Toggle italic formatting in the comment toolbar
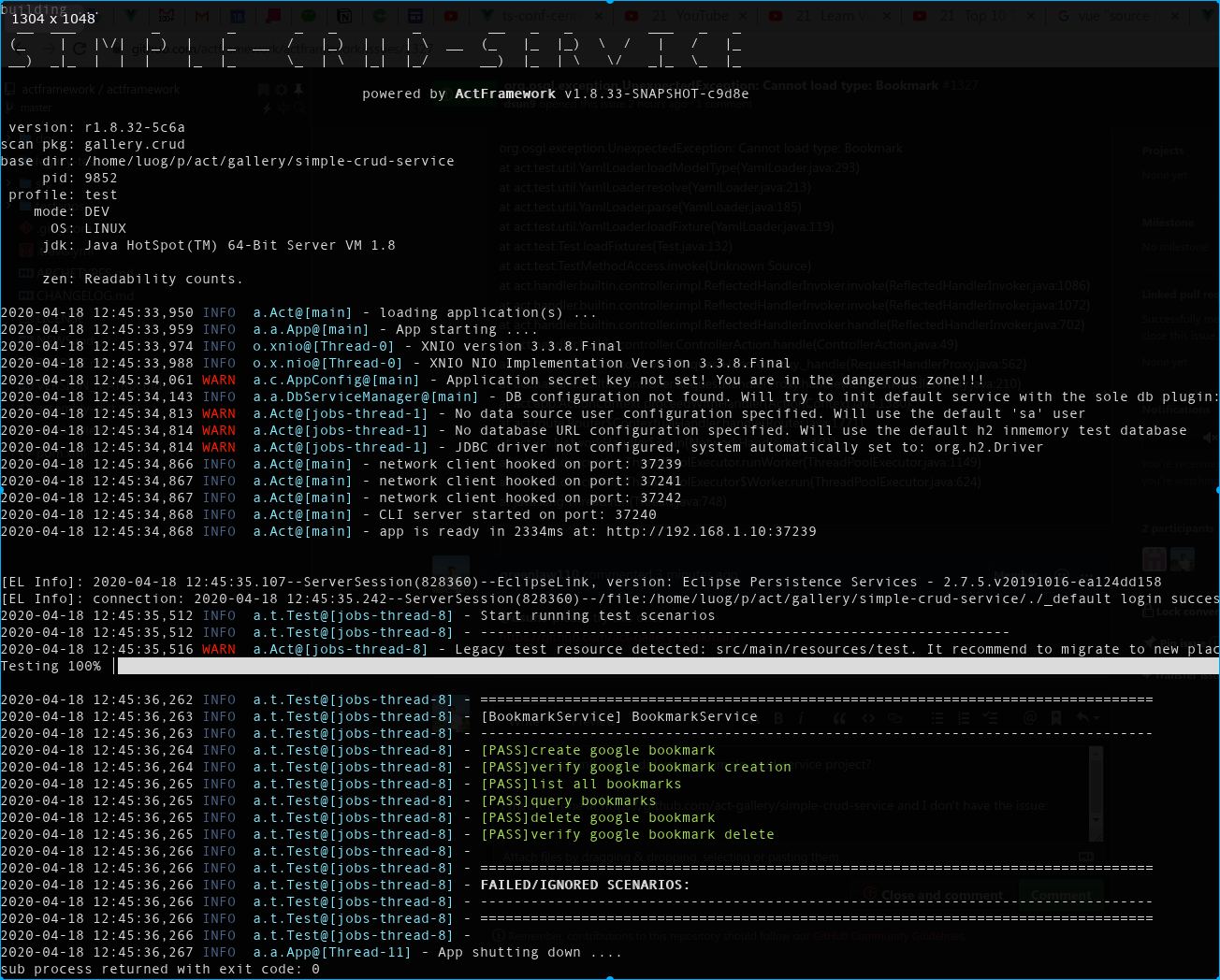The height and width of the screenshot is (980, 1220). (x=801, y=717)
